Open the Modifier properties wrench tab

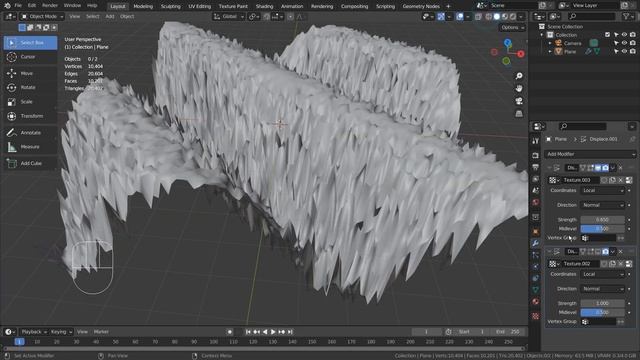536,243
